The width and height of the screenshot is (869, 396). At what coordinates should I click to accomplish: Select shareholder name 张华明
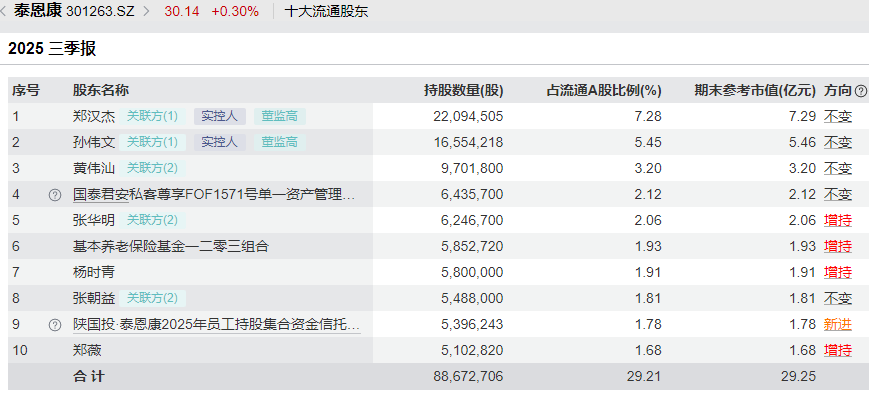click(x=94, y=220)
